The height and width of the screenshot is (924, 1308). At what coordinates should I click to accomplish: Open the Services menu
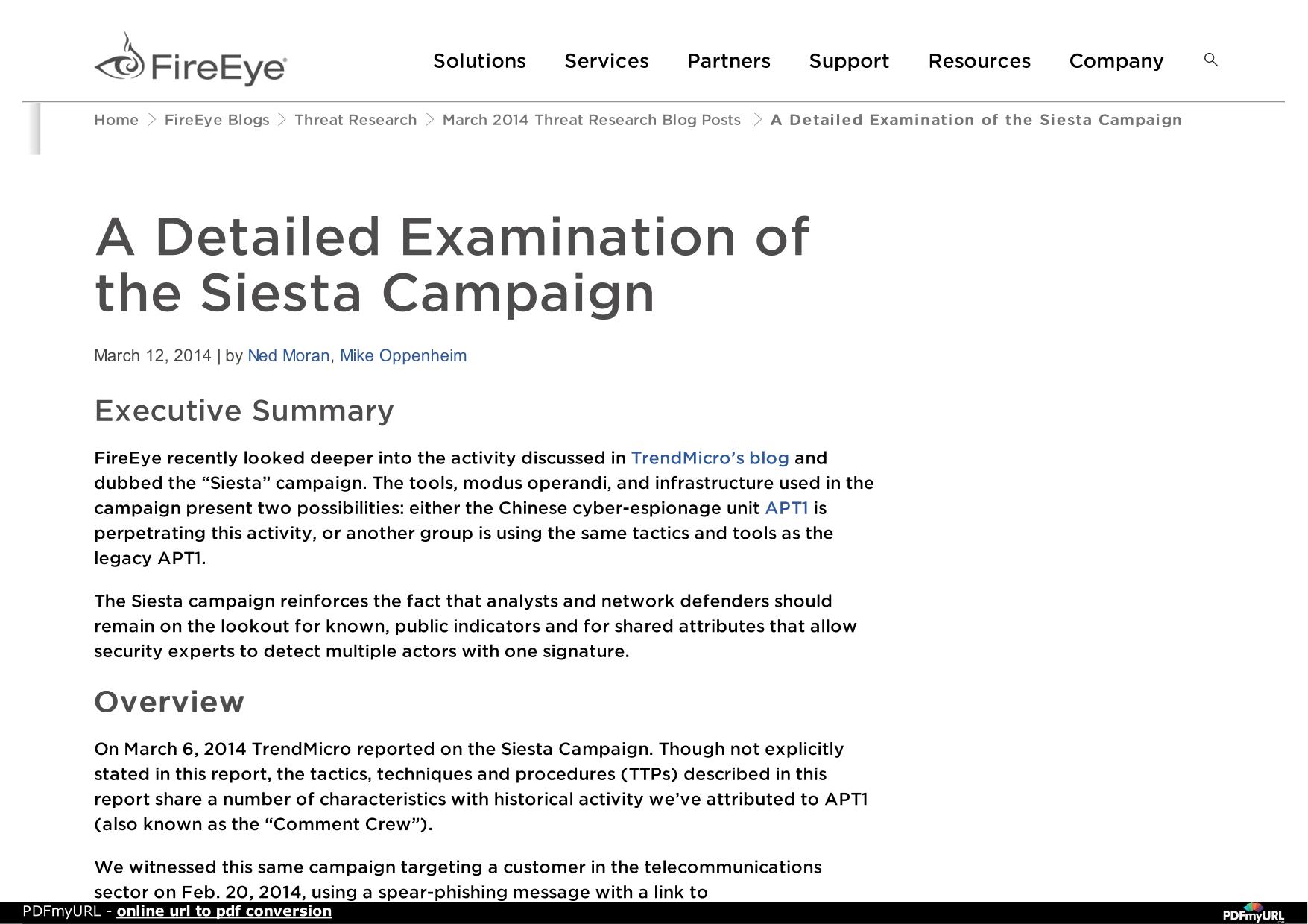(607, 61)
